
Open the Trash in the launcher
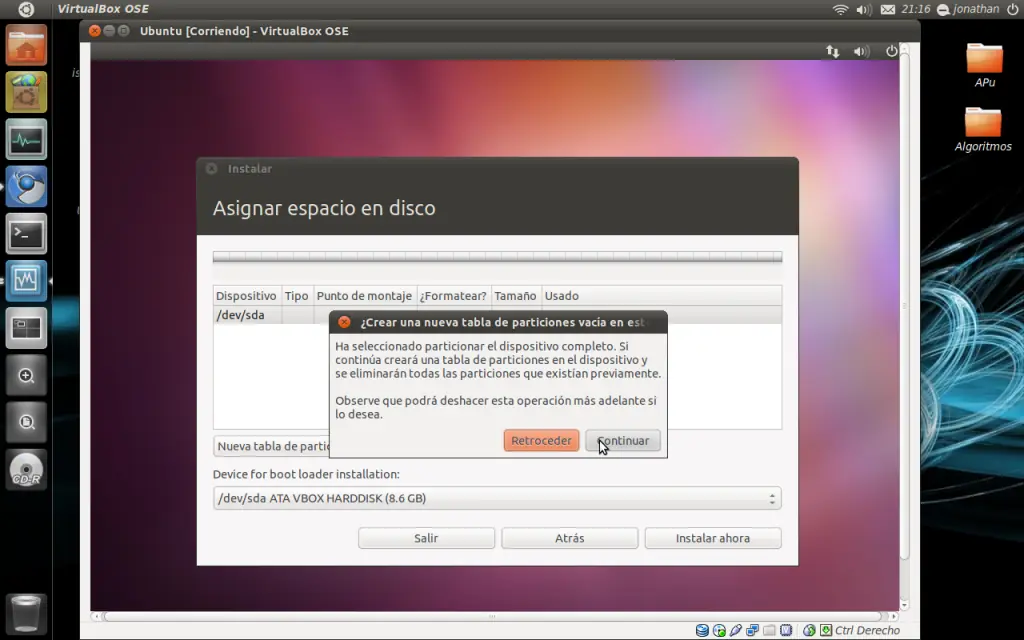26,613
